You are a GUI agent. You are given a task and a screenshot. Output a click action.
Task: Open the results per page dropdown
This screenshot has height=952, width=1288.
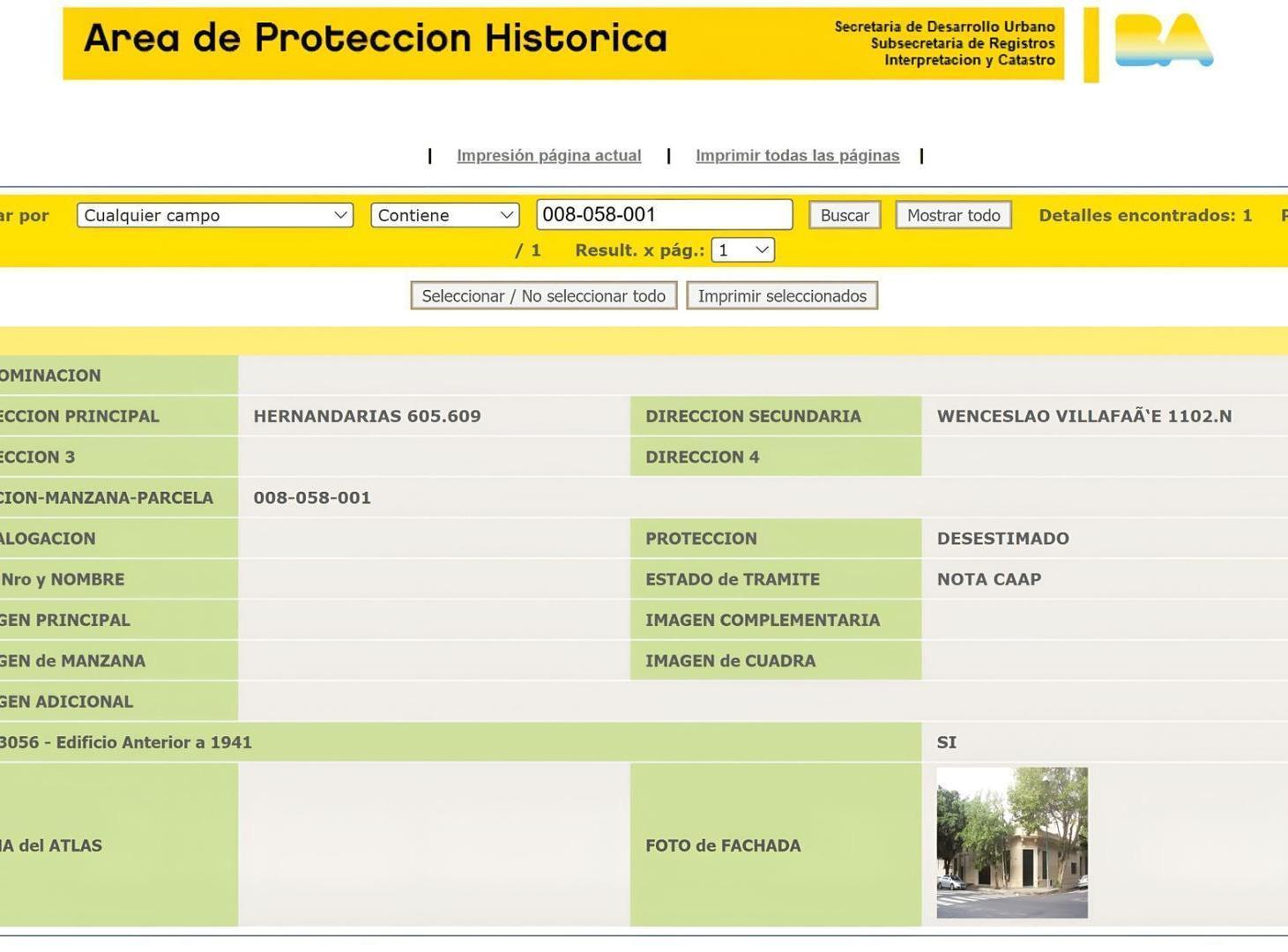743,250
